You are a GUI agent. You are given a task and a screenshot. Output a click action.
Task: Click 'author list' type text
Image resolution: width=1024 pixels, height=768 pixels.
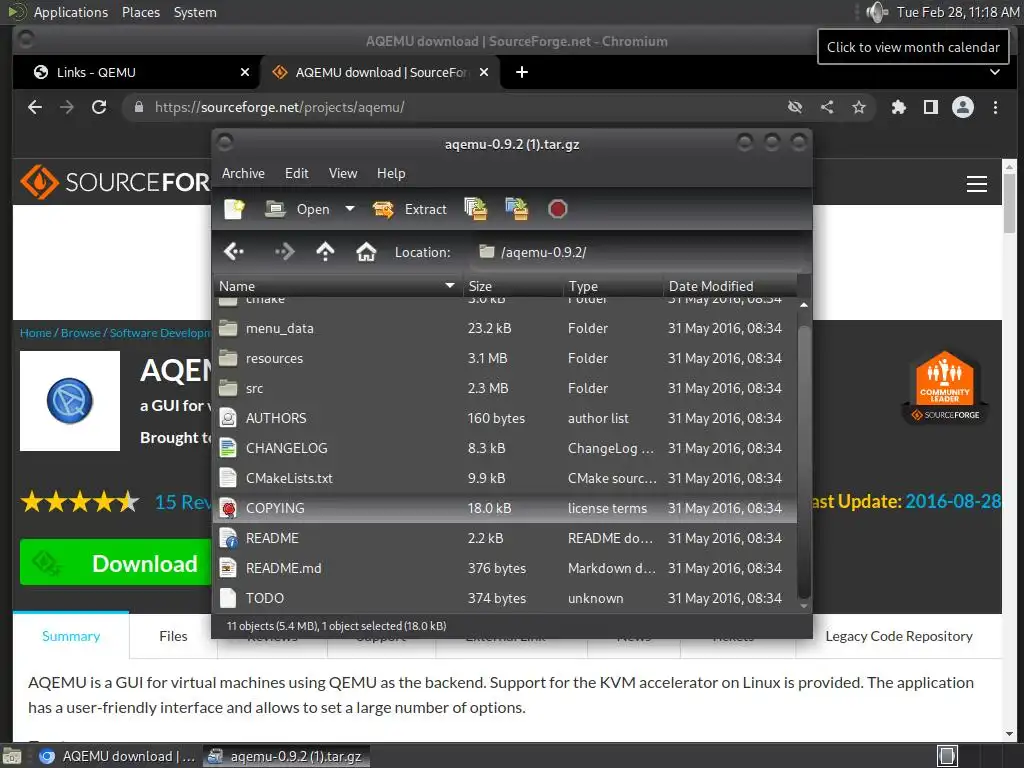click(598, 418)
